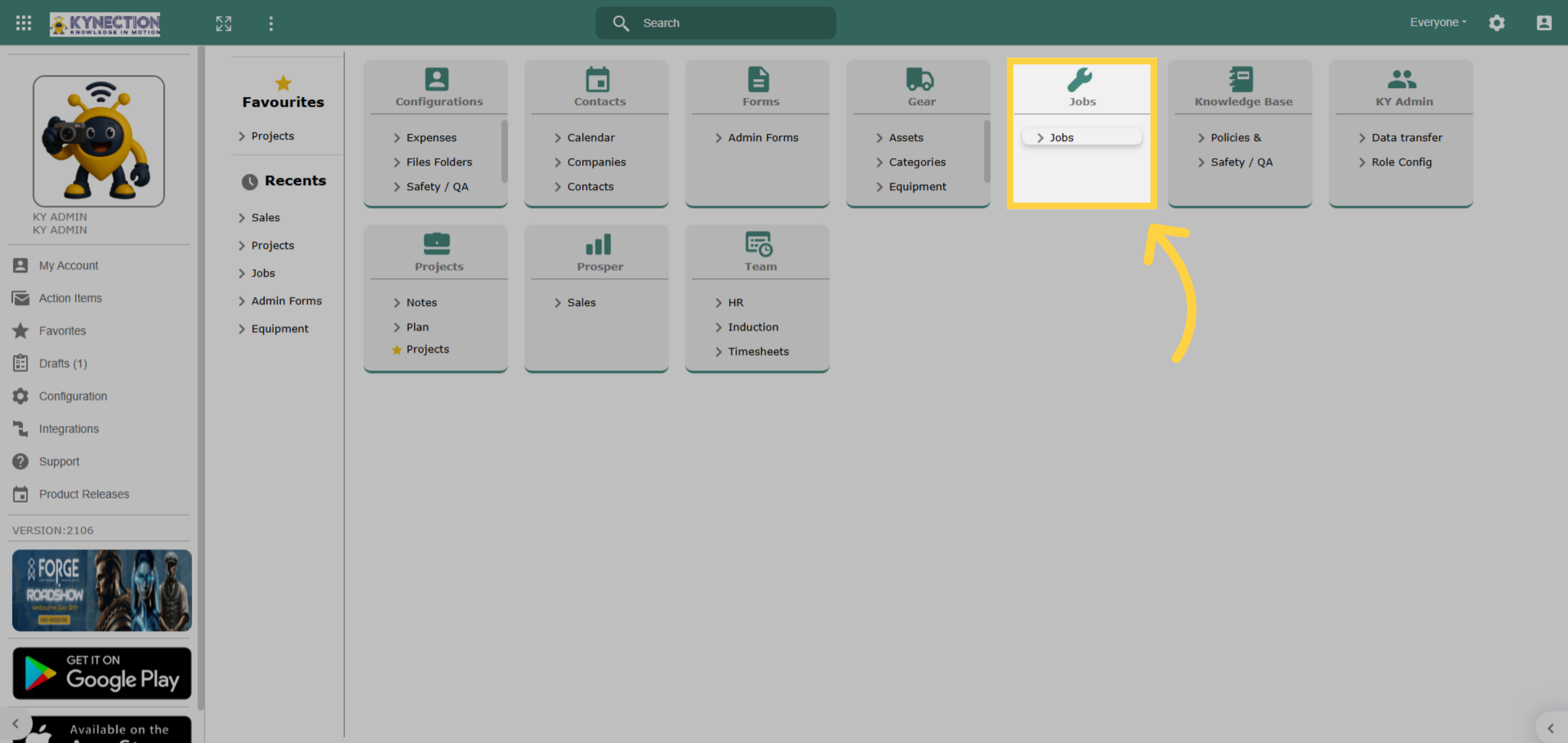Viewport: 1568px width, 743px height.
Task: Click the KY Admin people icon
Action: click(x=1402, y=79)
